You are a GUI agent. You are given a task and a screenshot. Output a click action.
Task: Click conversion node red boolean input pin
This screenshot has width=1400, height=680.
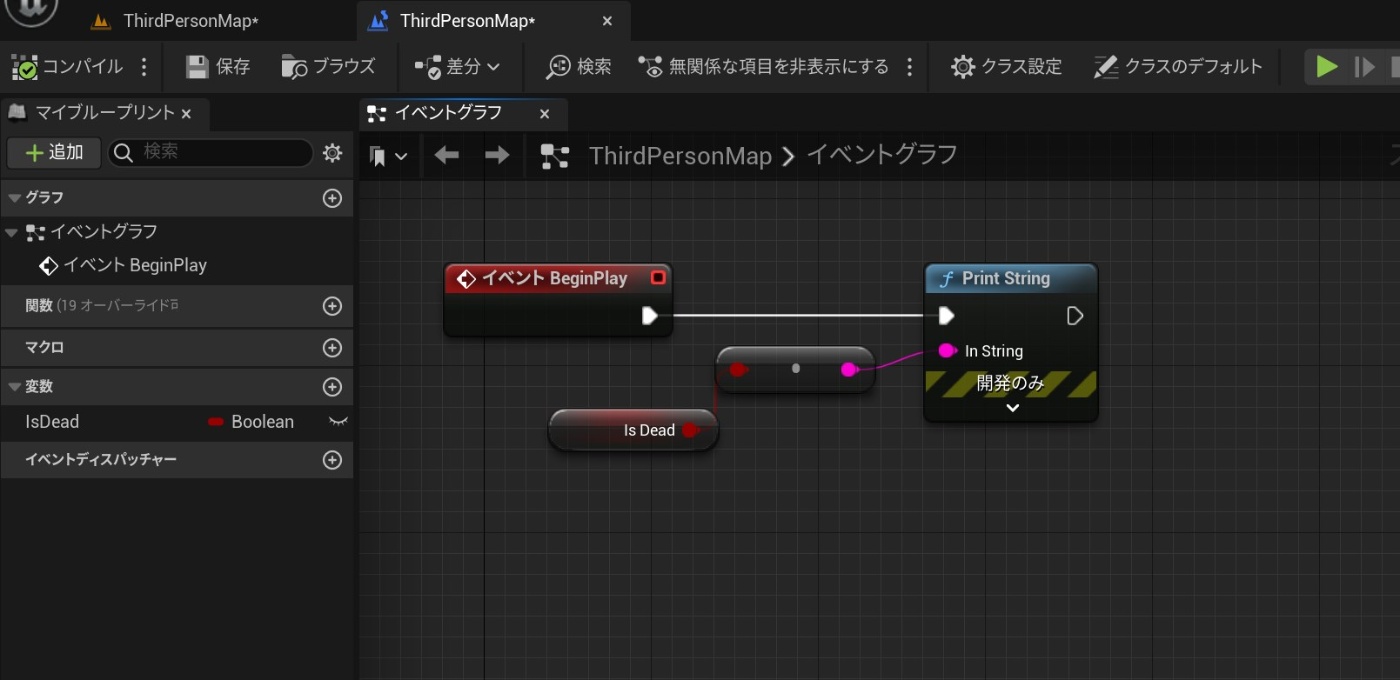(738, 370)
